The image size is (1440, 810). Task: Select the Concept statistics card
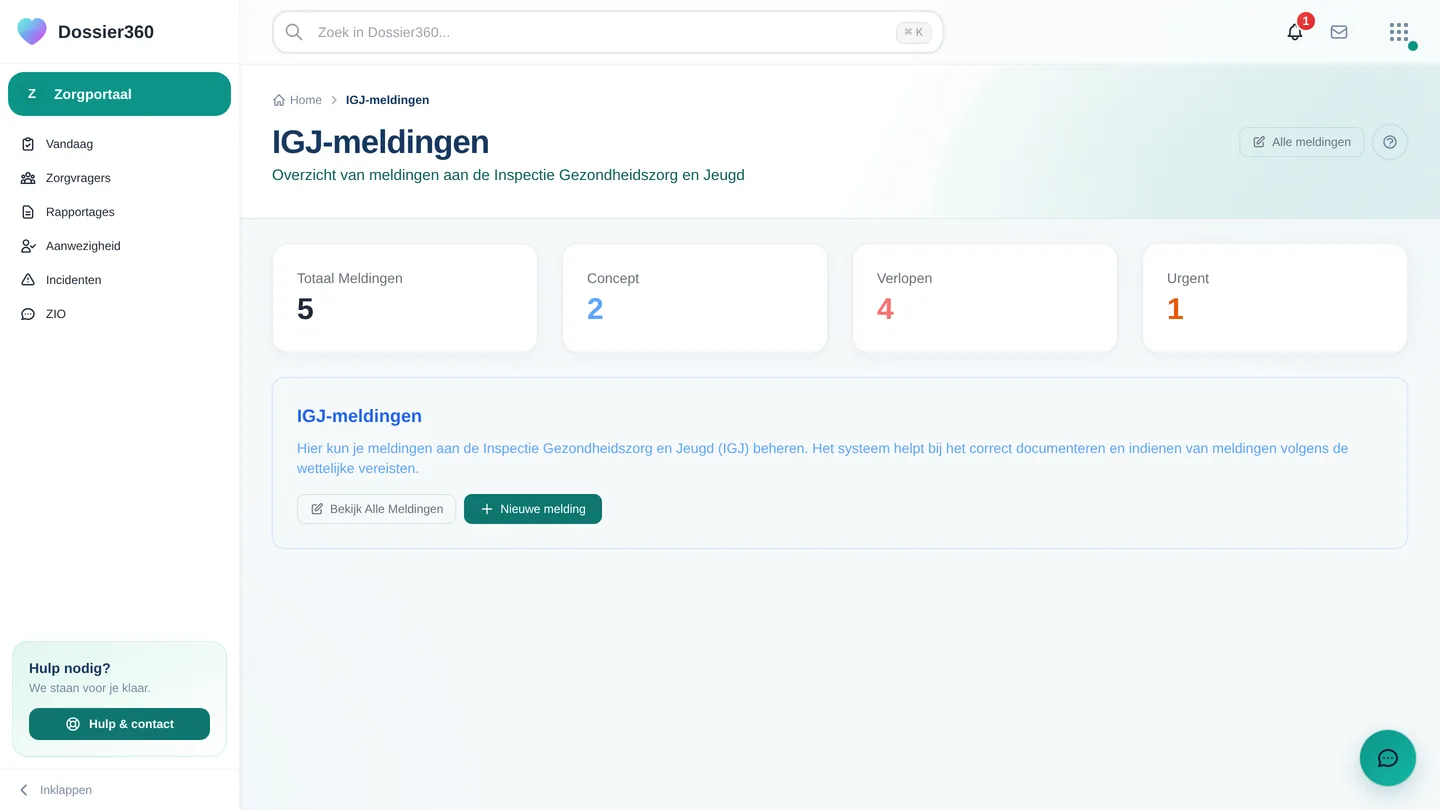tap(695, 298)
